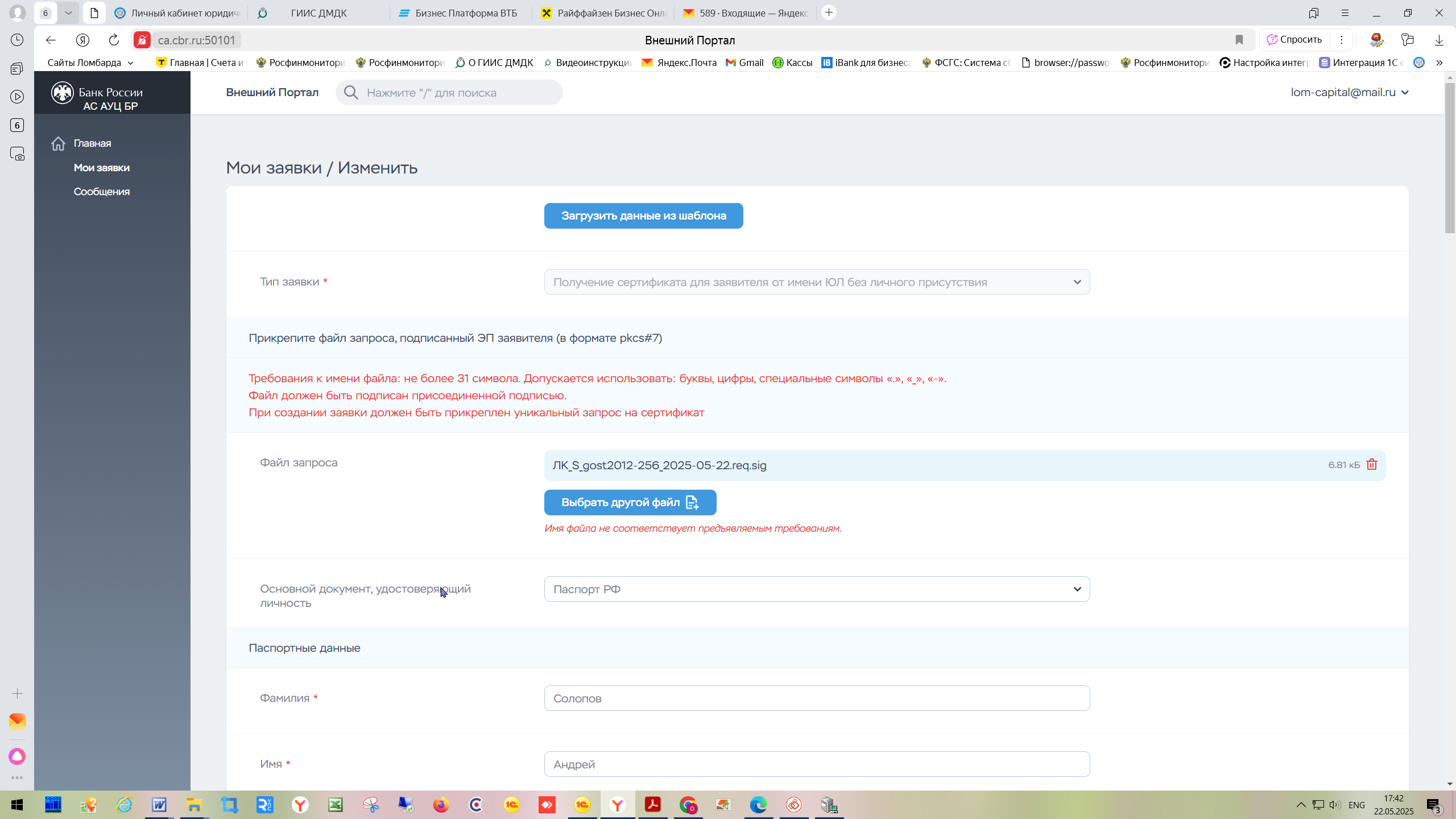
Task: Click the Фамилия field containing Солопов
Action: (x=817, y=698)
